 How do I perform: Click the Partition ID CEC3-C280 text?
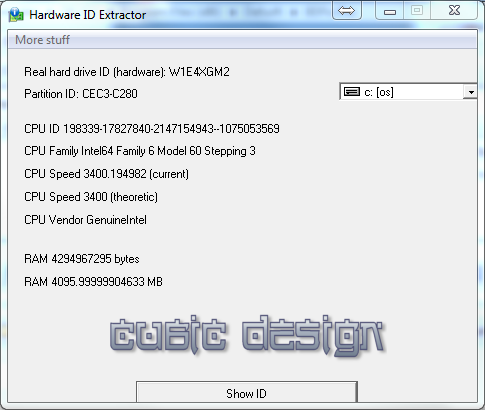coord(81,94)
